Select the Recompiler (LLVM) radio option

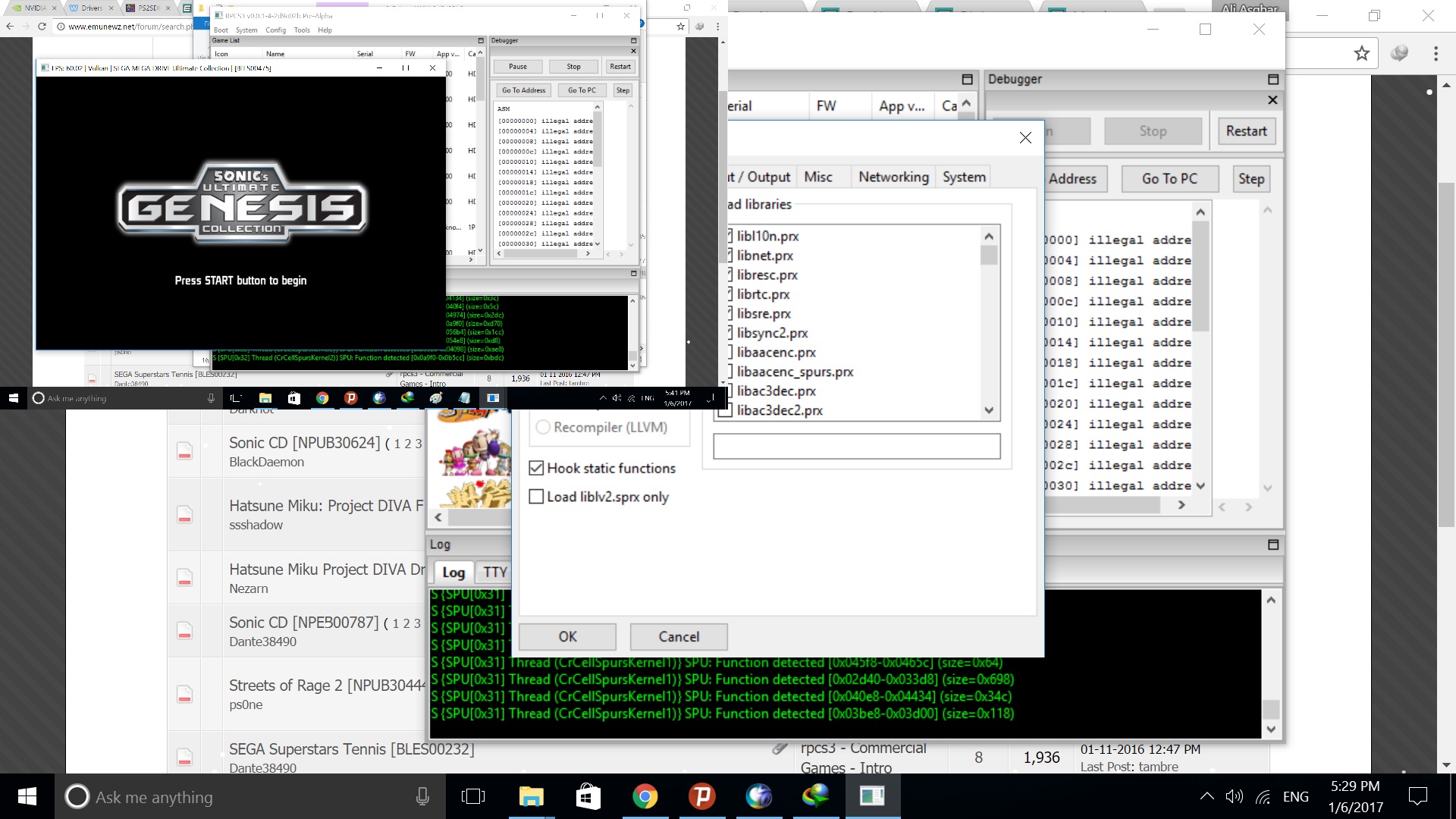click(543, 427)
